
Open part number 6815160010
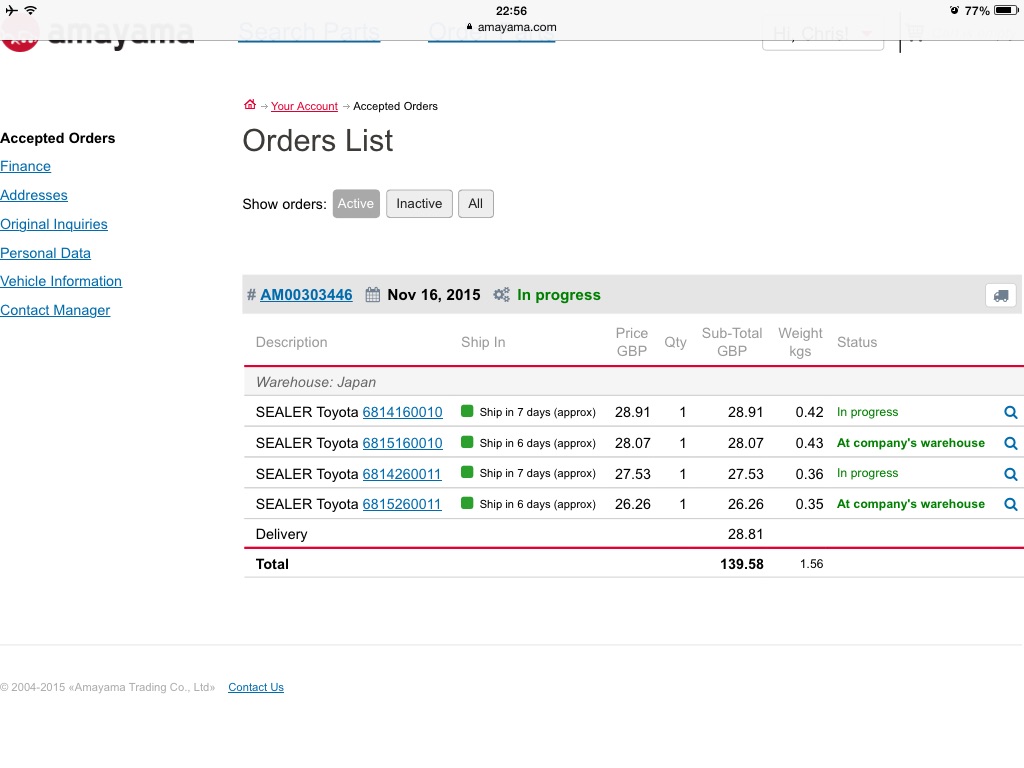(x=402, y=443)
